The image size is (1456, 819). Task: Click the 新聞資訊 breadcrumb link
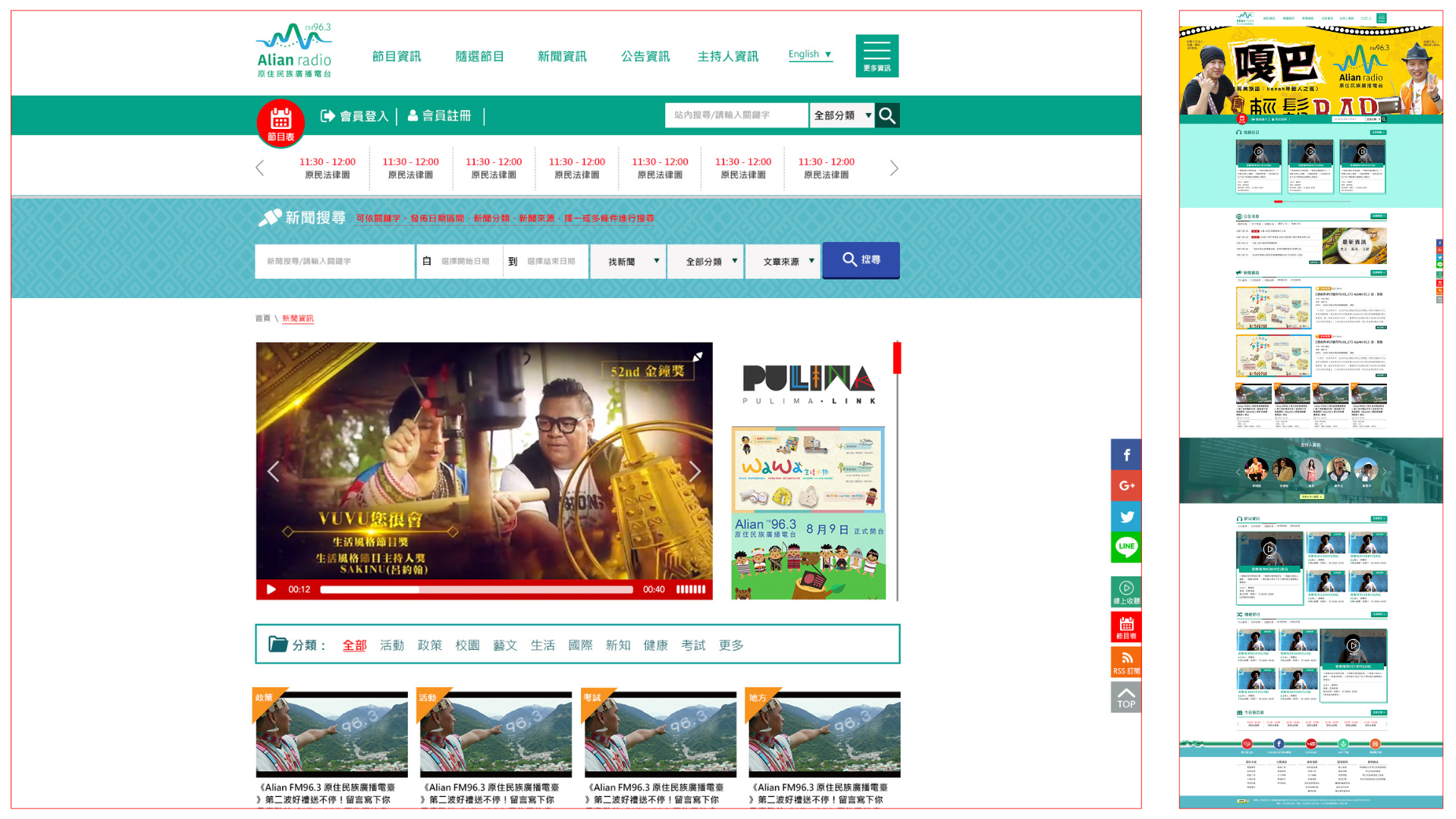(297, 318)
